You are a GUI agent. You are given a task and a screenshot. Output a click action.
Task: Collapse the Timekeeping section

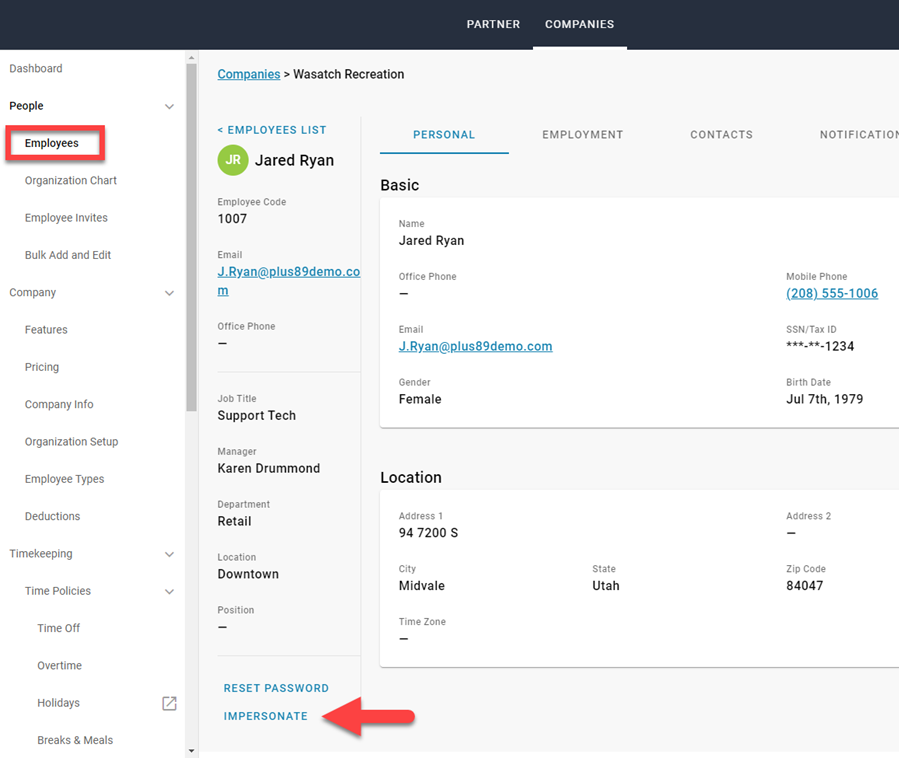169,553
